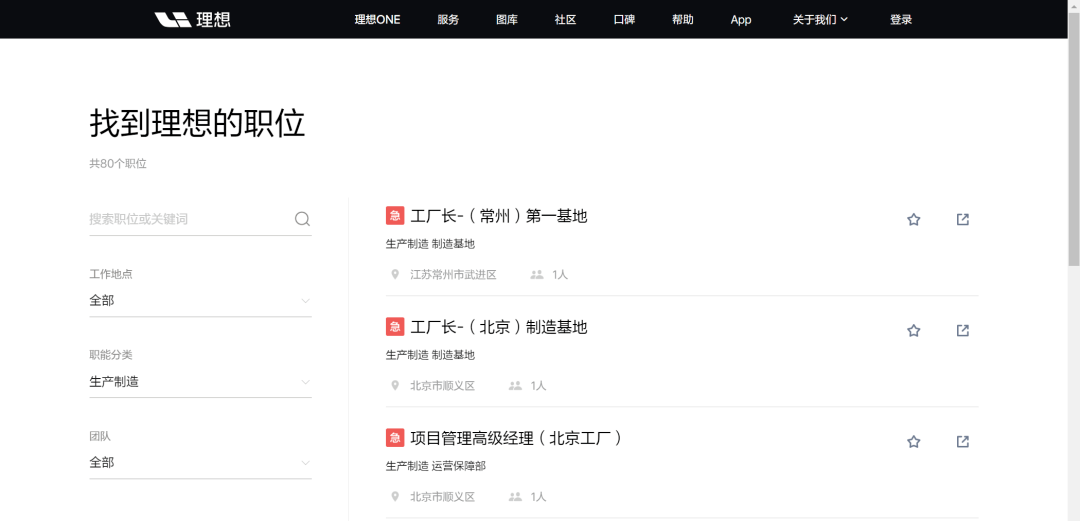Open the 关于我们 menu
1080x521 pixels.
[x=820, y=19]
